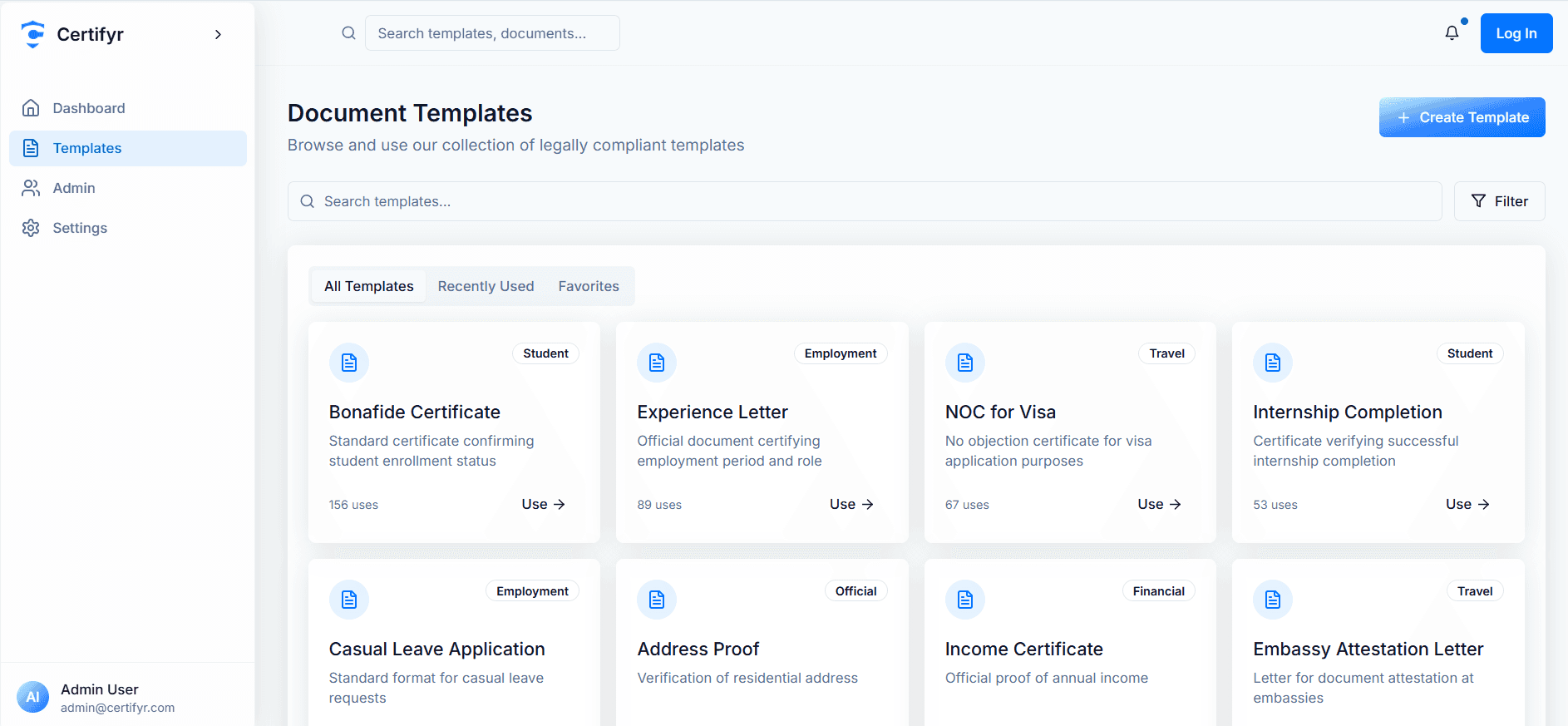Viewport: 1568px width, 726px height.
Task: Click the 67 uses count
Action: point(967,505)
